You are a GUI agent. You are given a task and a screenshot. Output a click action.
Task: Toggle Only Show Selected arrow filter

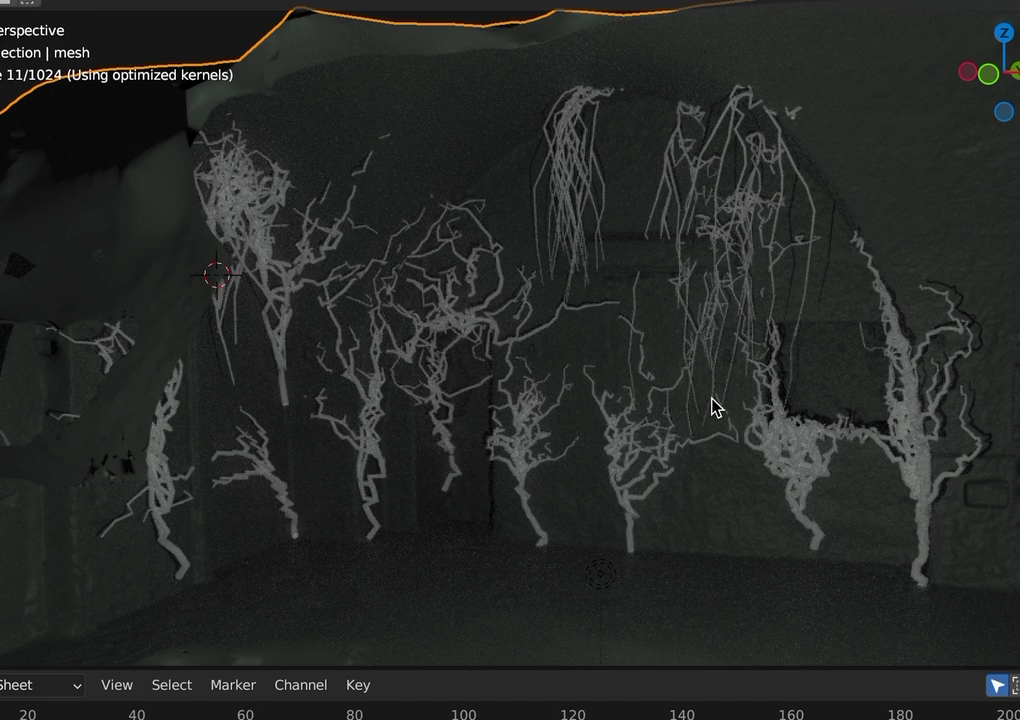(997, 685)
